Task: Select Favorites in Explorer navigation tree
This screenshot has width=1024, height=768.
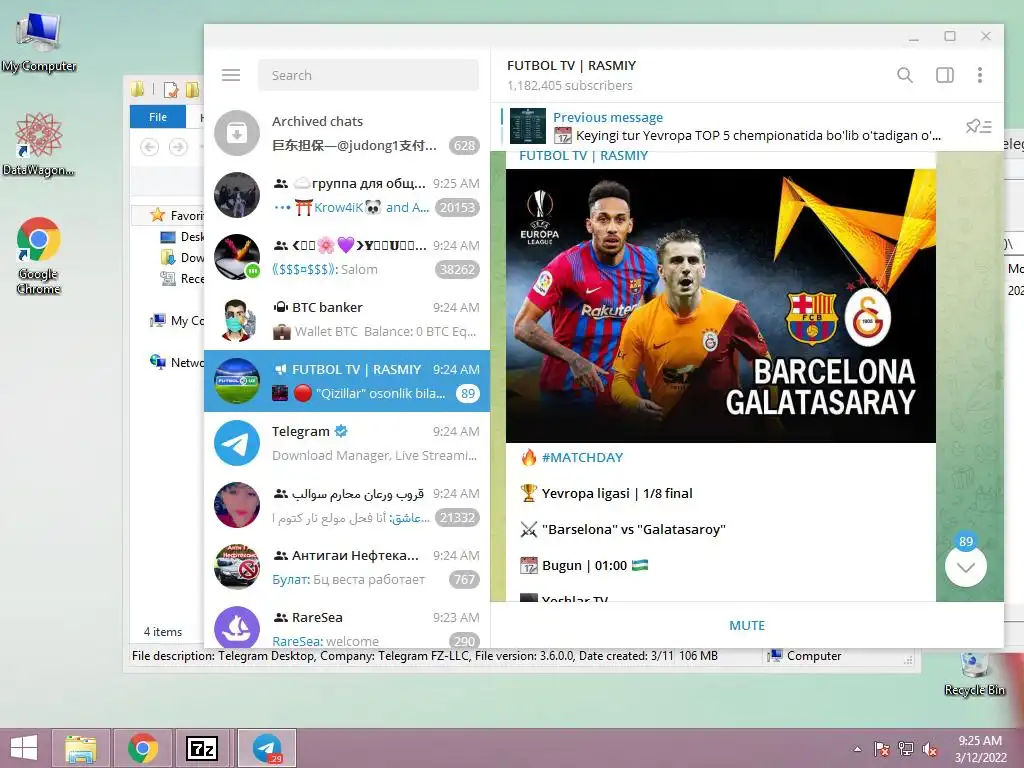Action: (177, 215)
